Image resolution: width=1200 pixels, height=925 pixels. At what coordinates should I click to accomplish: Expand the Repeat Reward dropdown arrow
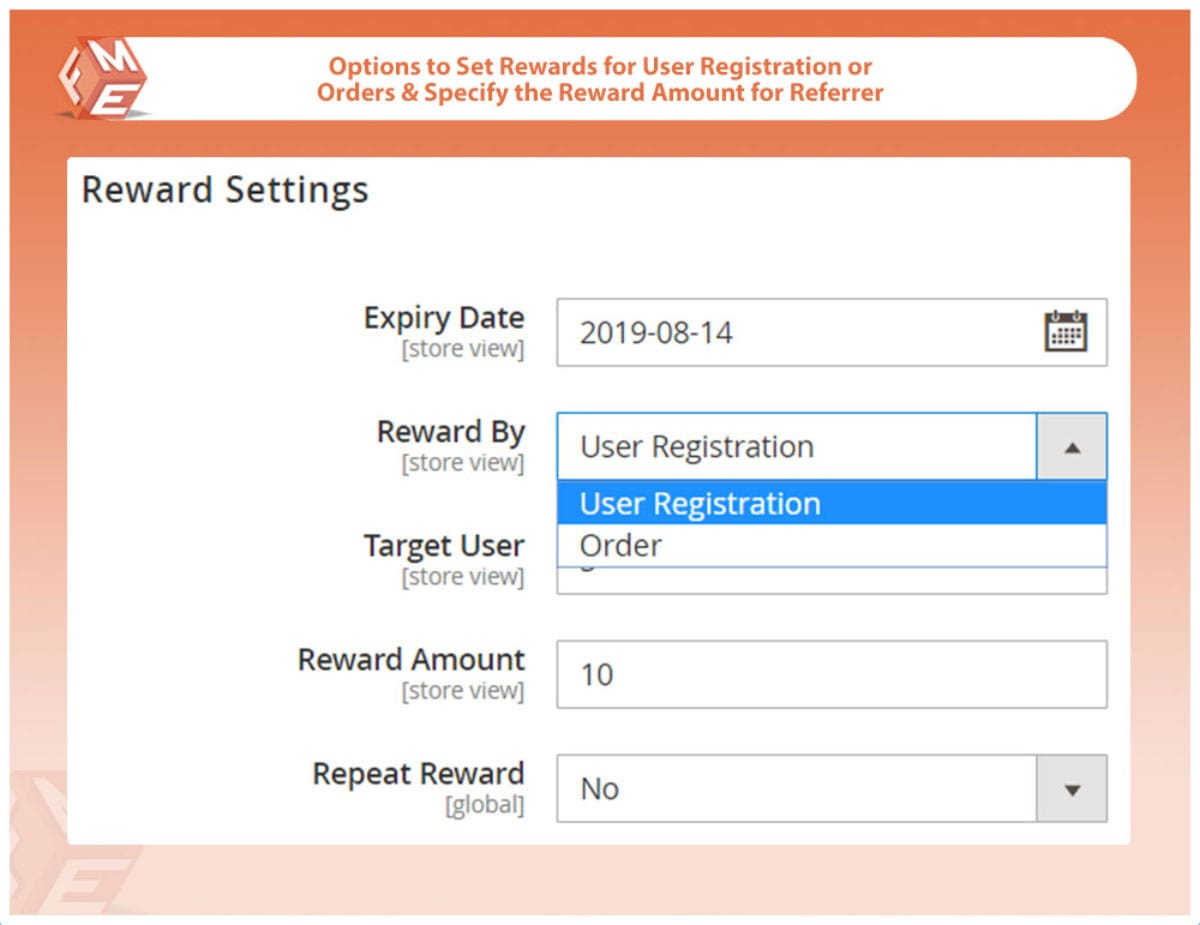tap(1072, 789)
